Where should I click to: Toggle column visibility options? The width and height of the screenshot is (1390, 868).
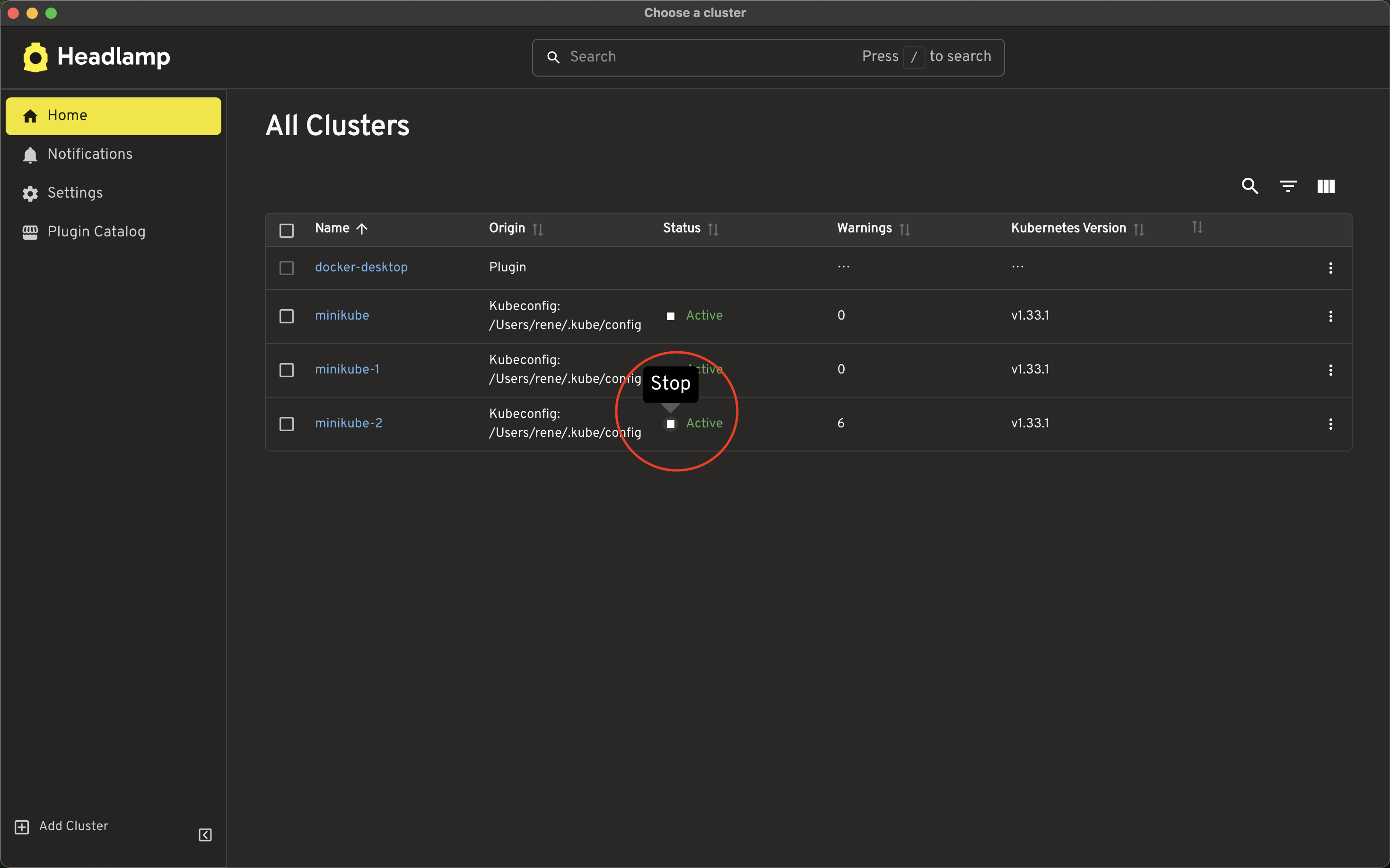coord(1326,186)
